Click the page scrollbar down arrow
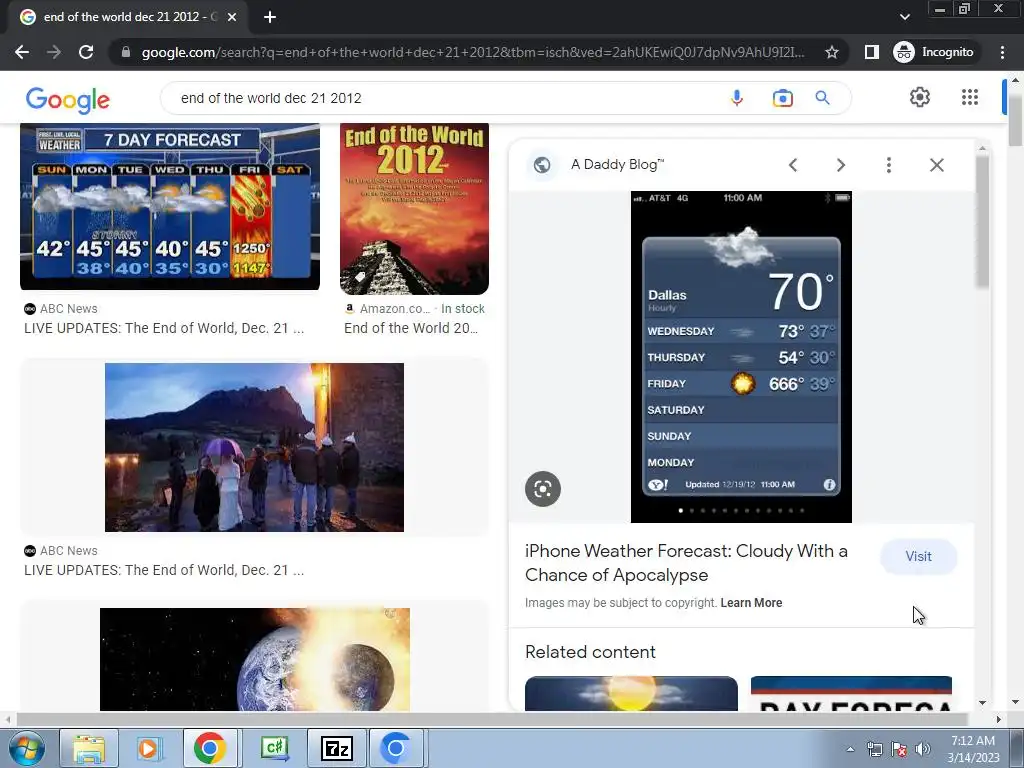This screenshot has width=1024, height=768. (x=1015, y=703)
